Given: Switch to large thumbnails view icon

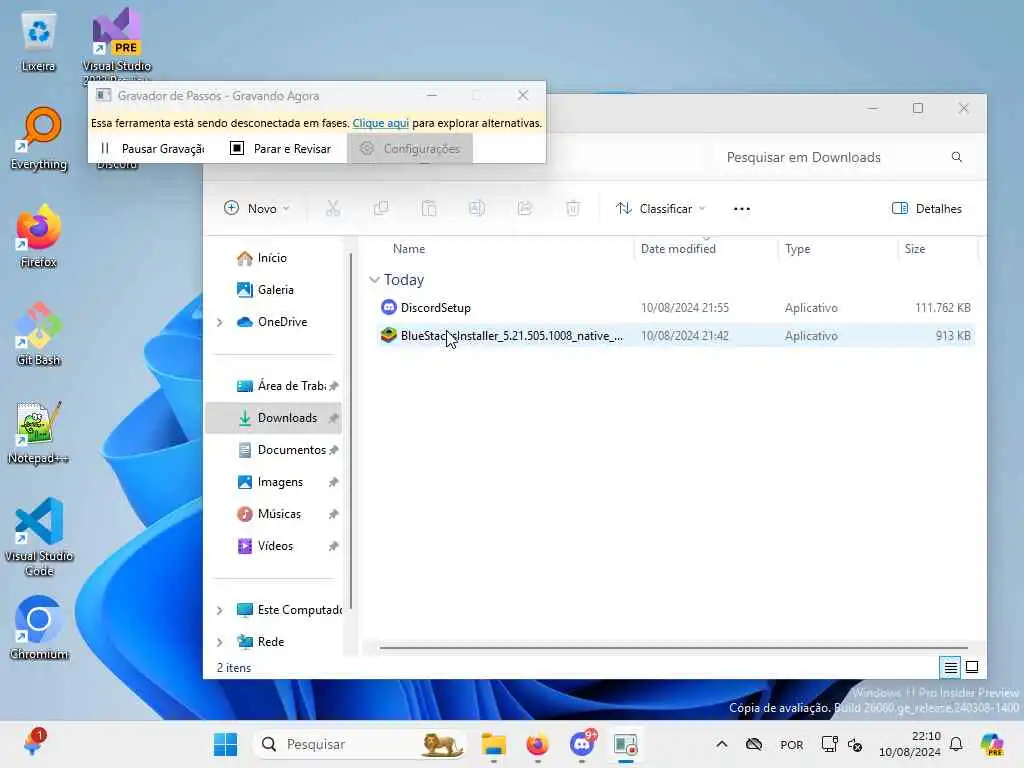Looking at the screenshot, I should [972, 667].
